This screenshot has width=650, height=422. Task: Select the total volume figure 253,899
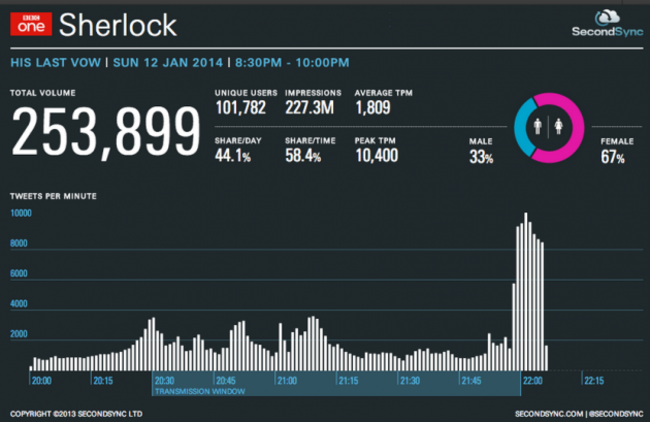[105, 133]
